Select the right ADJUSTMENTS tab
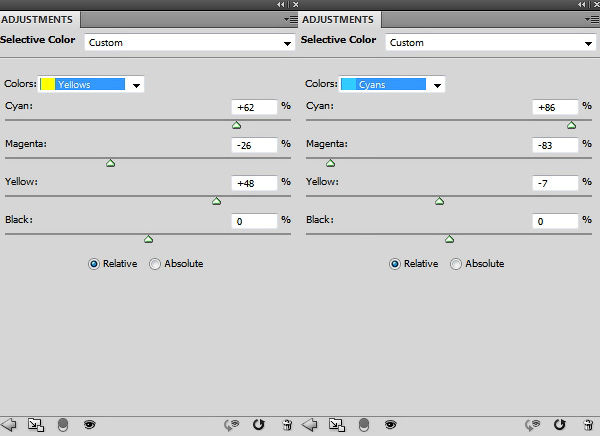Viewport: 600px width, 436px height. click(338, 20)
